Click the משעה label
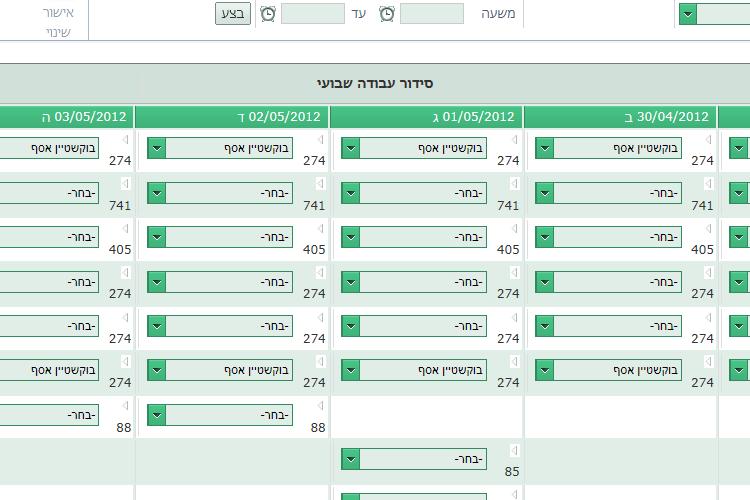This screenshot has height=500, width=750. click(x=498, y=14)
